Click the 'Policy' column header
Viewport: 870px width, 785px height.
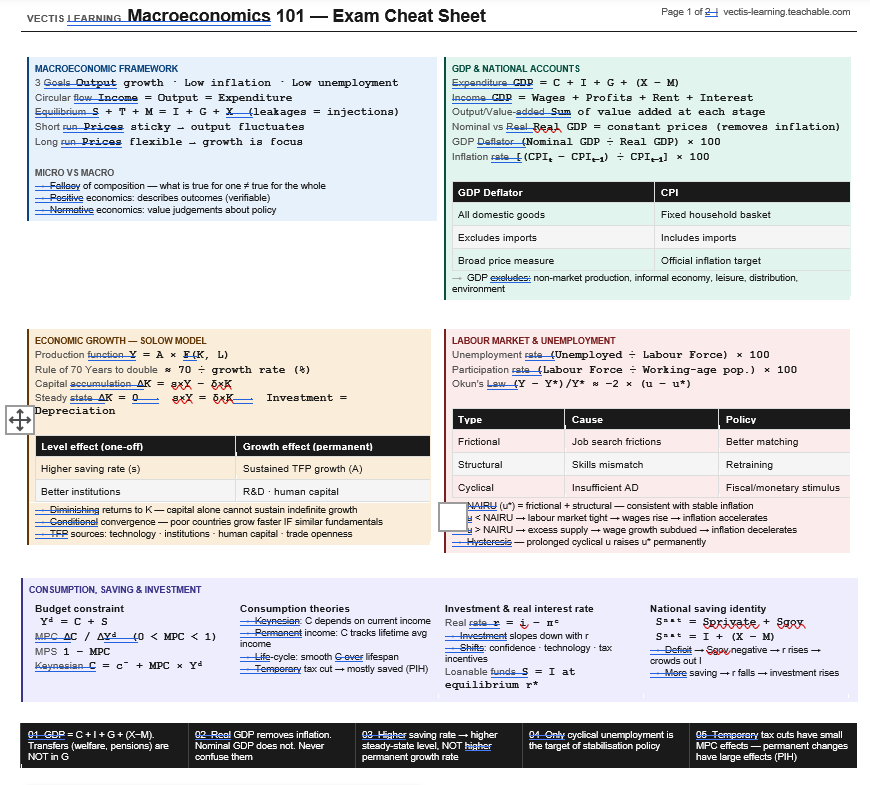tap(785, 419)
